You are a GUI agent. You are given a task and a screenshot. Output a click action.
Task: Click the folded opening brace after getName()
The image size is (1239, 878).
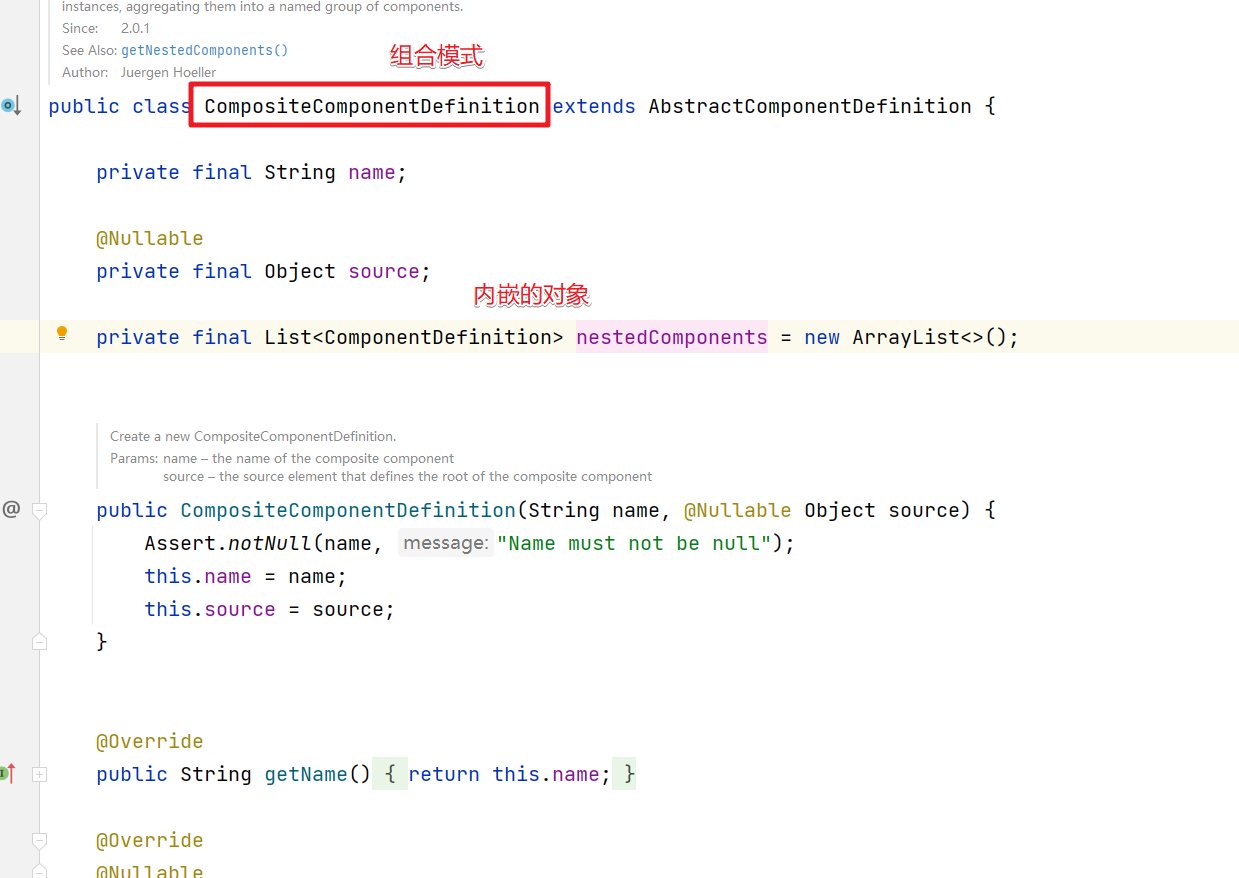[x=390, y=774]
